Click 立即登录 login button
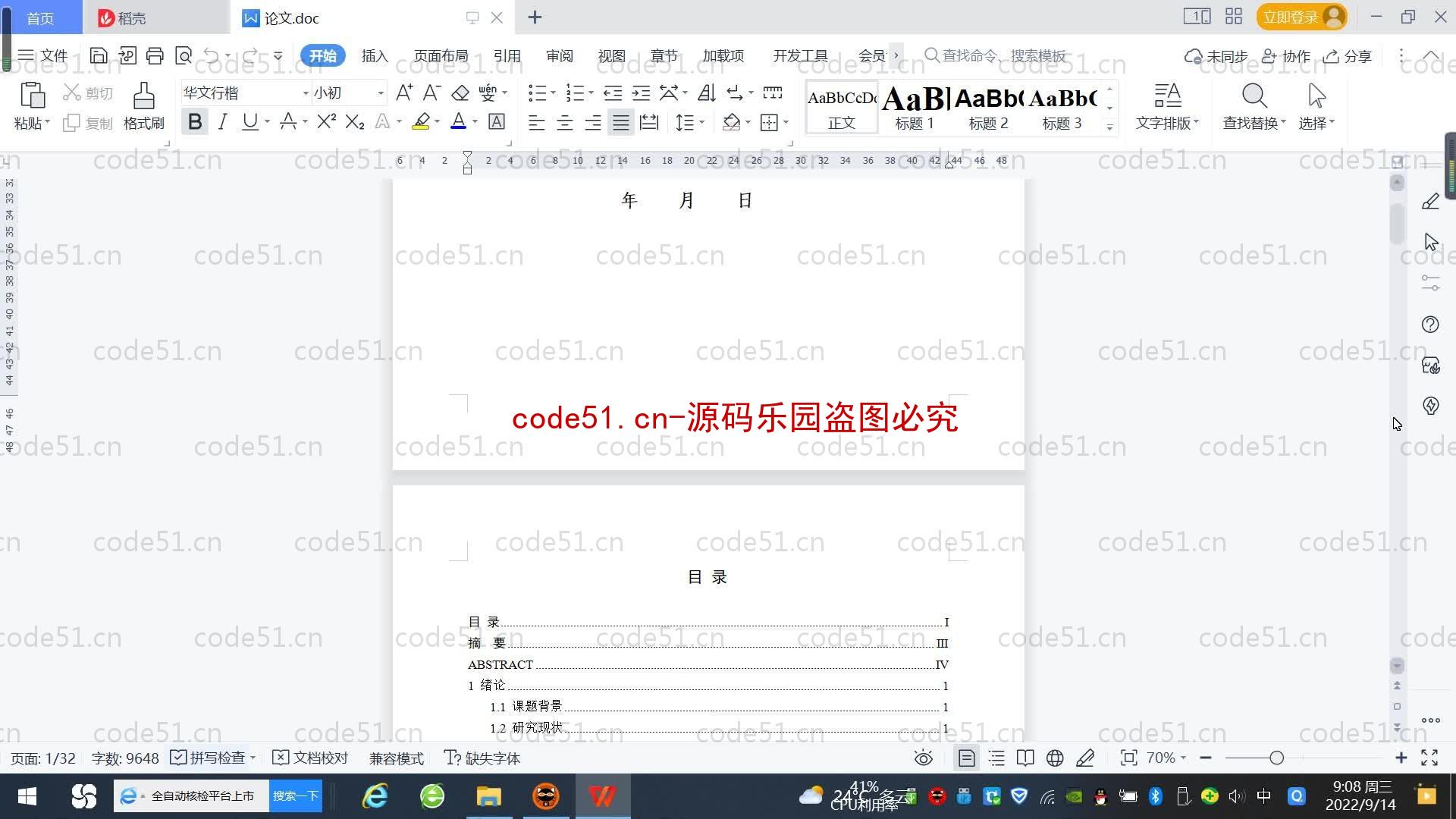The height and width of the screenshot is (819, 1456). coord(1300,17)
